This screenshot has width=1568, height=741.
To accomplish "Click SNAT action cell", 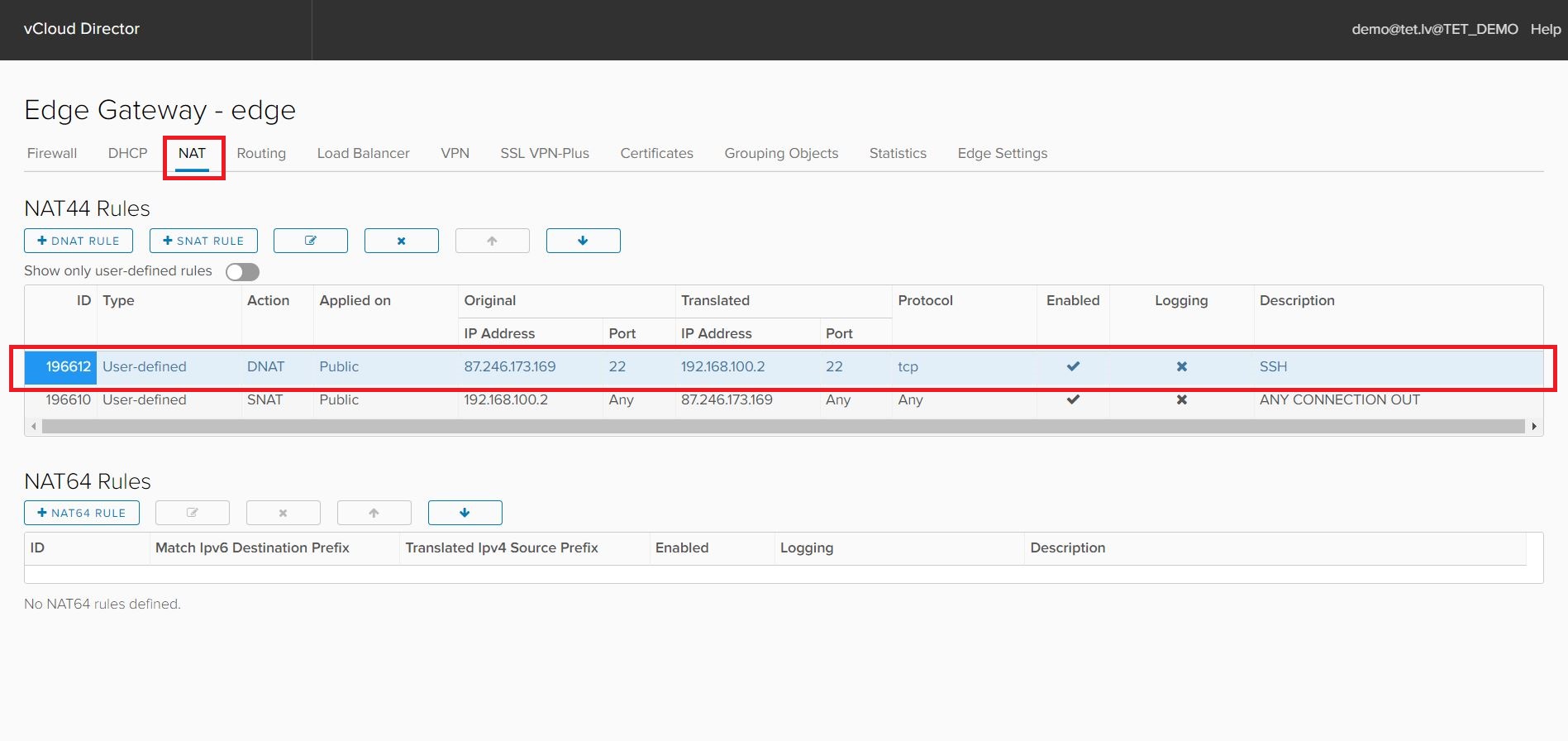I will [265, 399].
